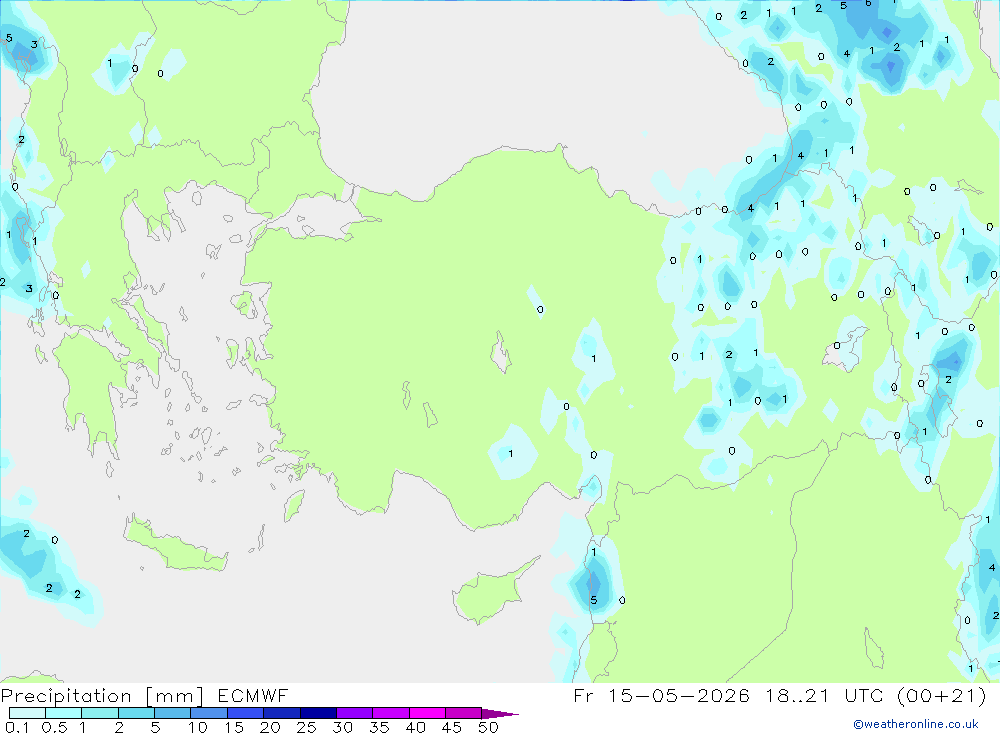Click Lake Van in eastern Turkey

845,350
